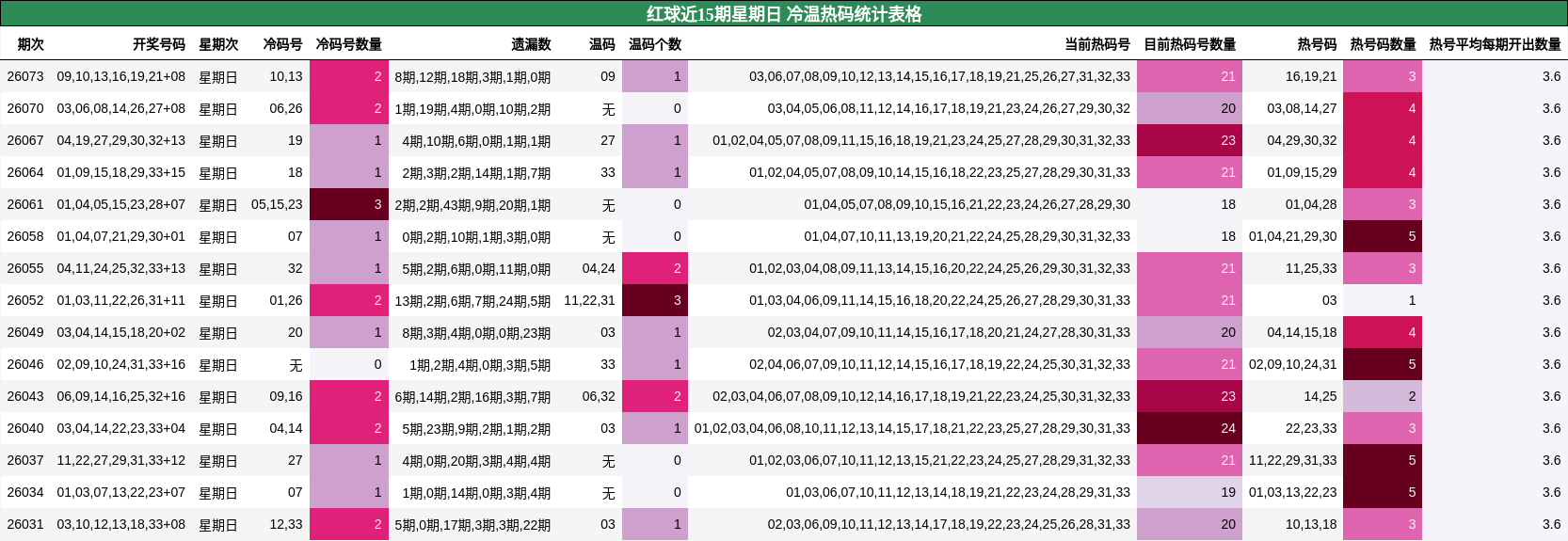Select the 温码个数 column header
This screenshot has width=1568, height=541.
tap(655, 44)
